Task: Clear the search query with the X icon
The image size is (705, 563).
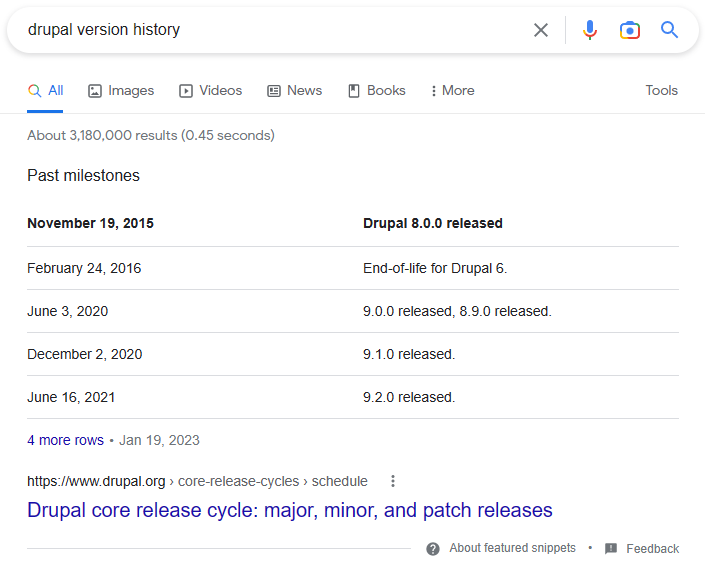Action: (x=540, y=30)
